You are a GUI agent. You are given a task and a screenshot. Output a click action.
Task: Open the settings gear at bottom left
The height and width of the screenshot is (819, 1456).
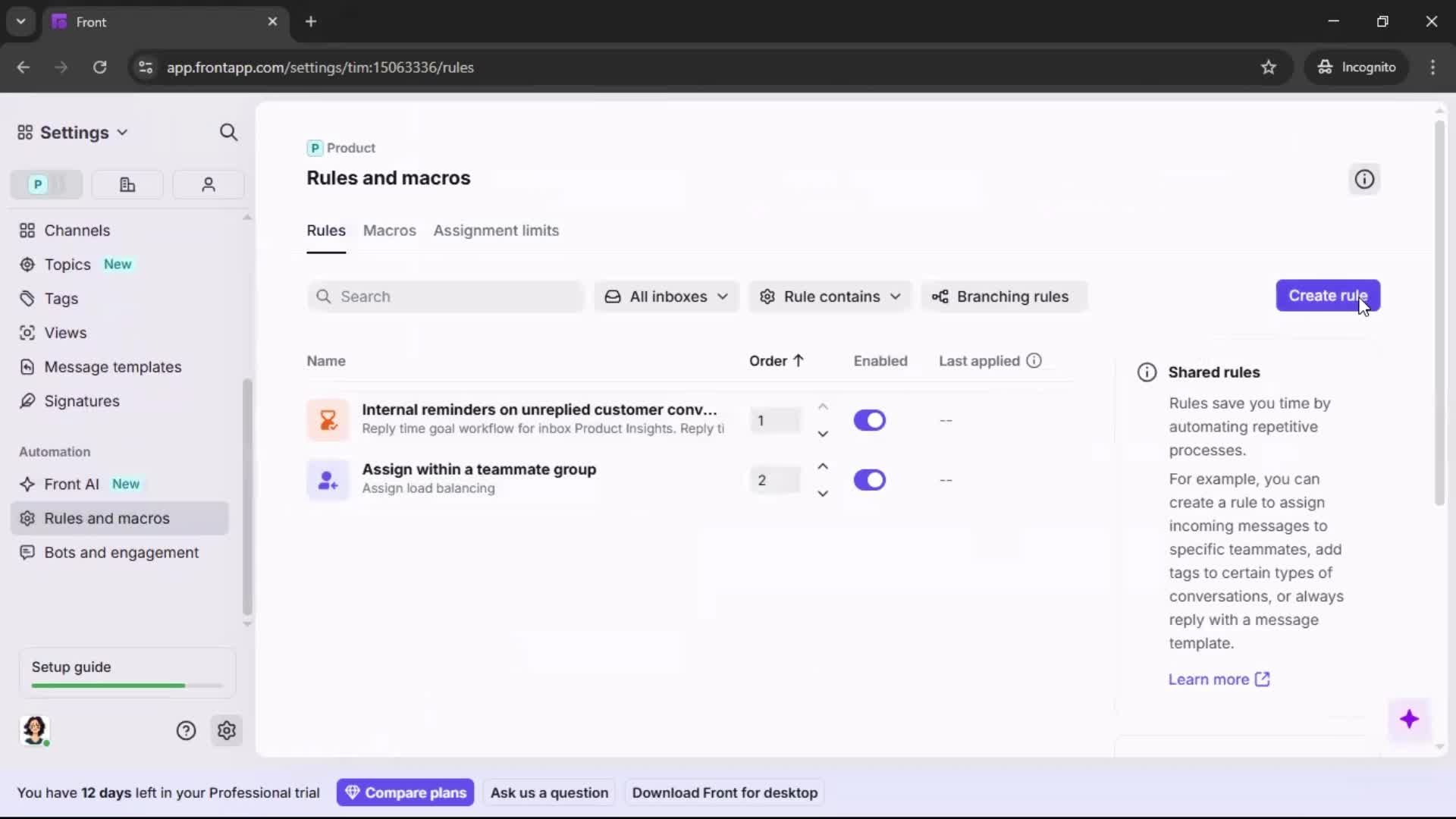coord(227,730)
